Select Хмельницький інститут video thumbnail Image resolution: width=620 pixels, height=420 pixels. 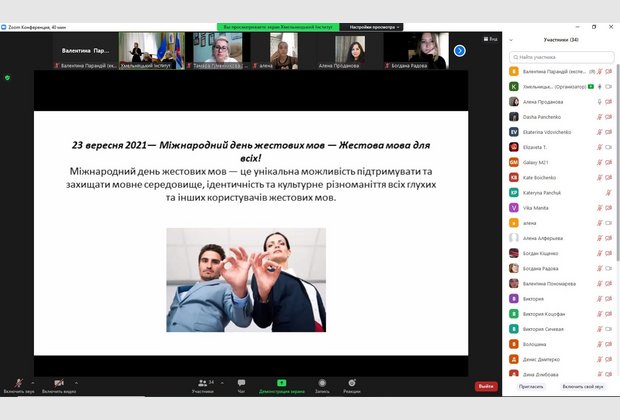[152, 51]
